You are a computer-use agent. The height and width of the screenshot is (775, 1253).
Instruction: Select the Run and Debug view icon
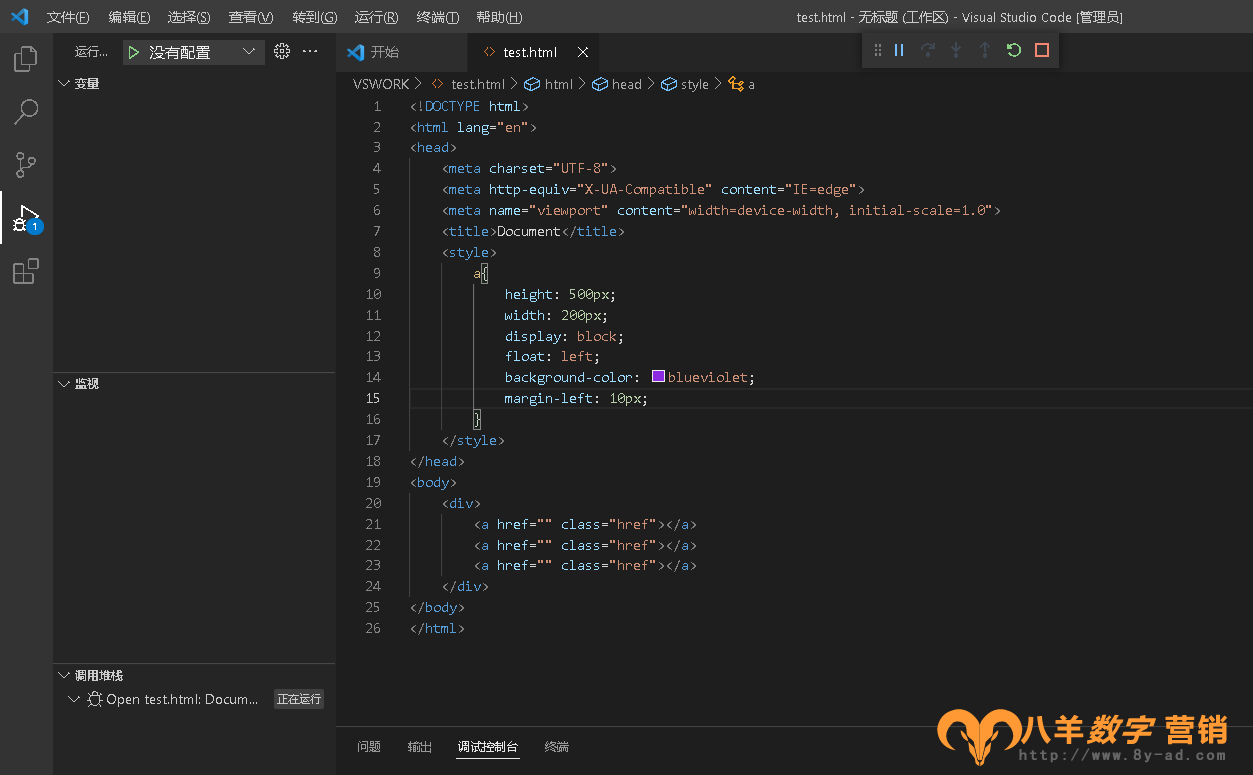point(26,218)
